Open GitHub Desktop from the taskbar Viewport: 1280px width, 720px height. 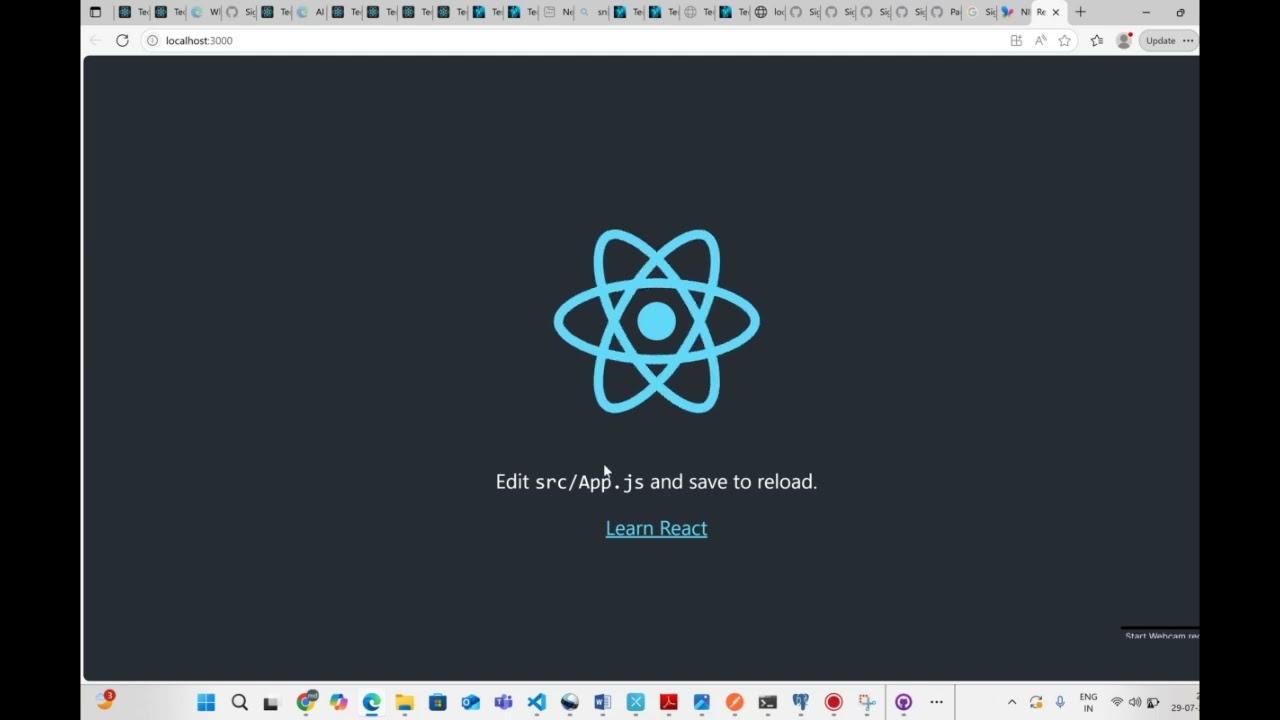click(x=903, y=702)
